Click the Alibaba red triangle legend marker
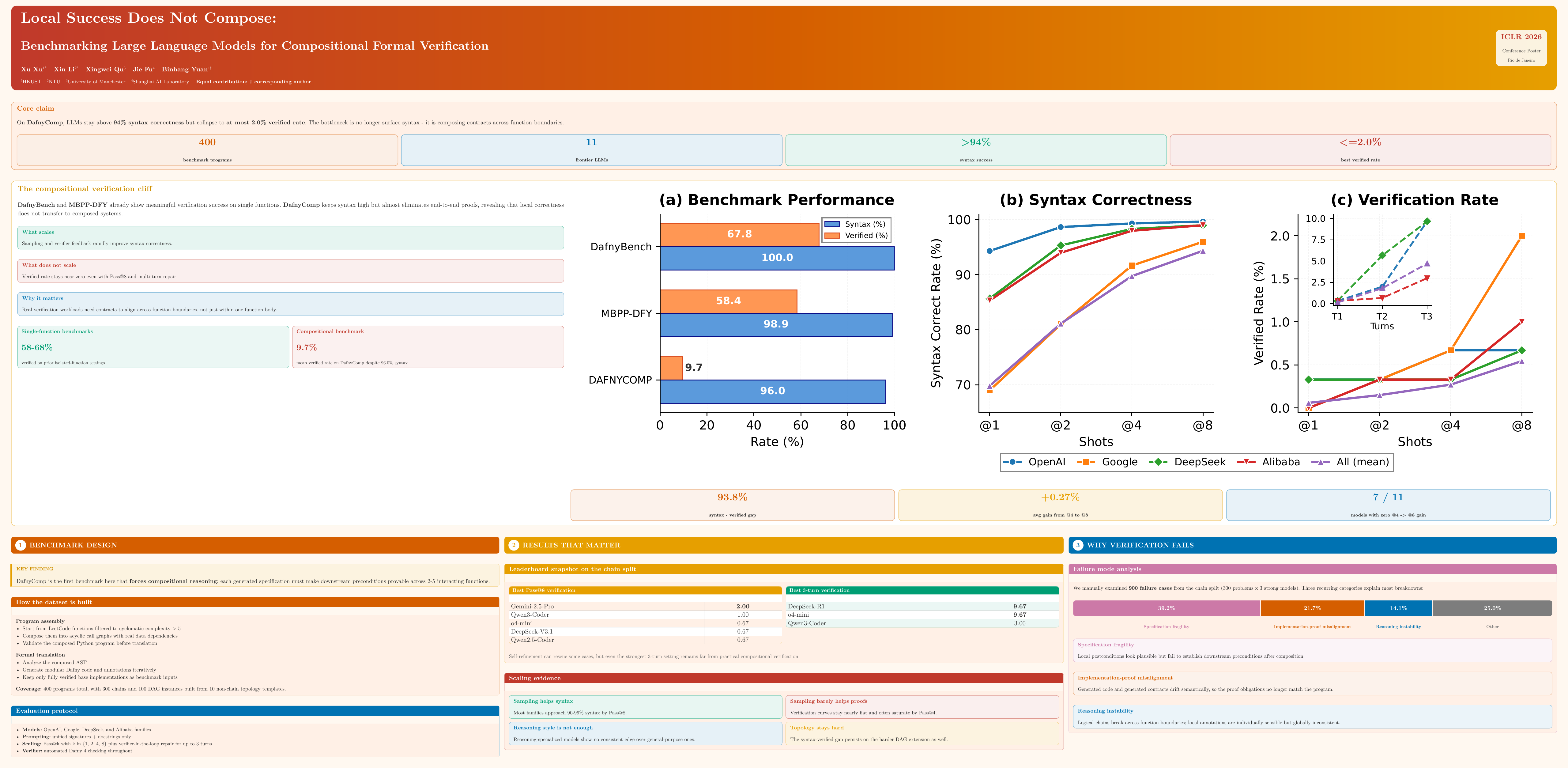Viewport: 1568px width, 768px height. coord(1246,462)
